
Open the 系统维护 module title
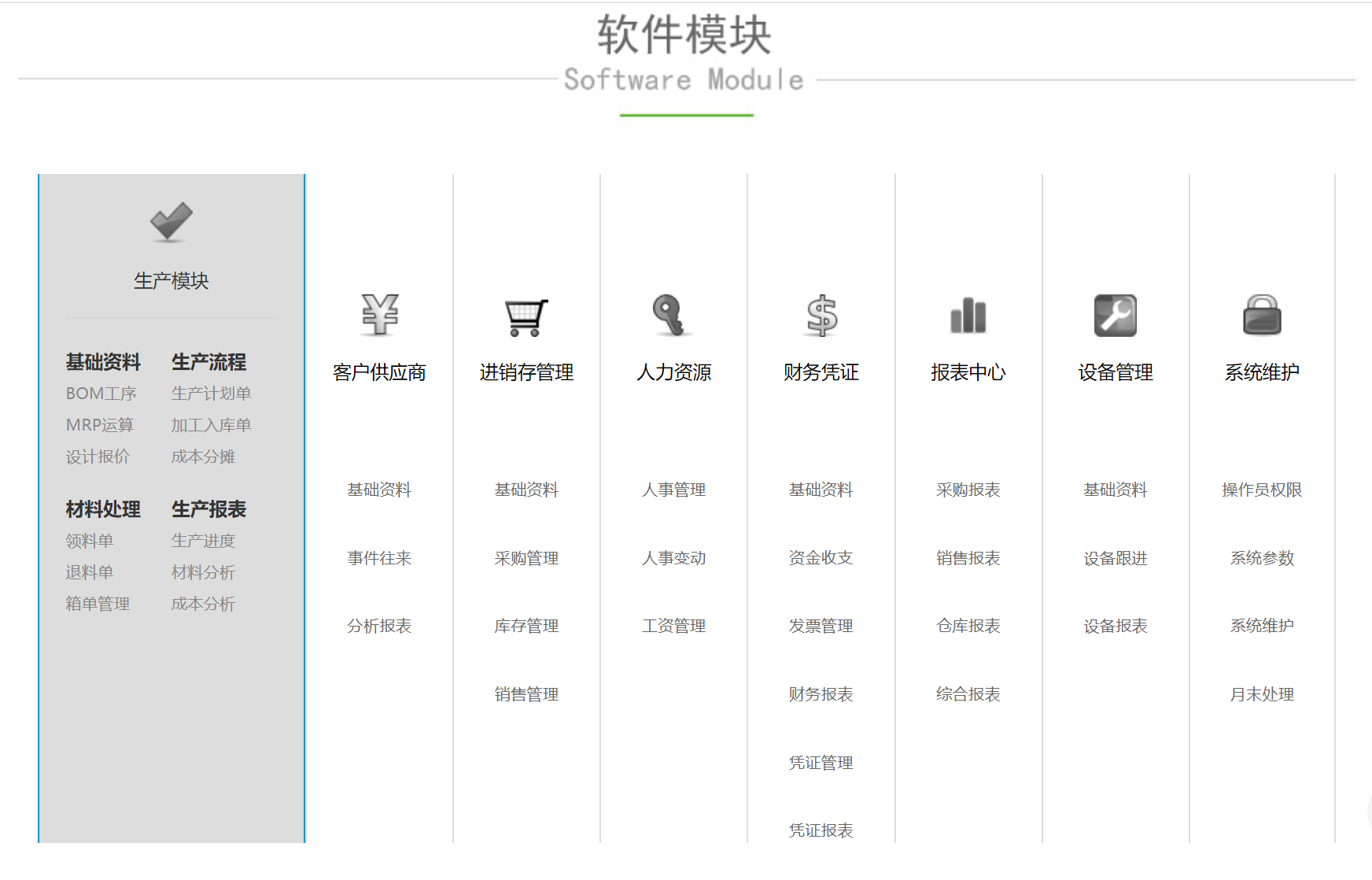coord(1262,372)
